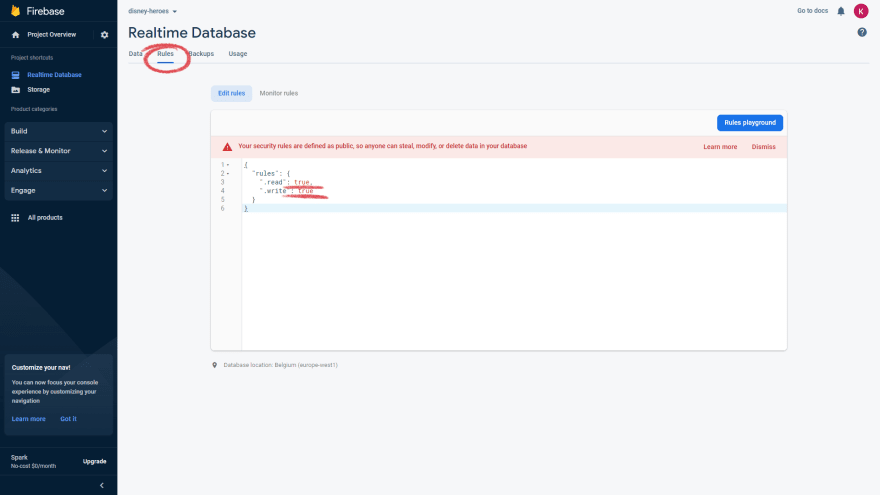The width and height of the screenshot is (880, 495).
Task: Open the K user account avatar
Action: pyautogui.click(x=861, y=11)
